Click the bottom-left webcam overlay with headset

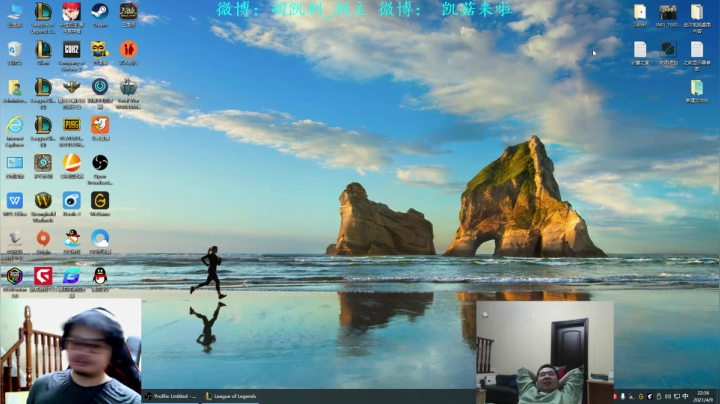71,351
